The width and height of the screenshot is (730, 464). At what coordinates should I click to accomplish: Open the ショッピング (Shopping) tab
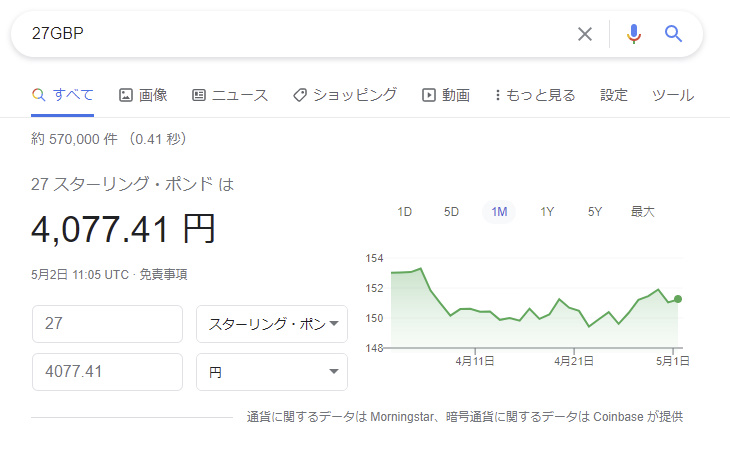pos(345,95)
